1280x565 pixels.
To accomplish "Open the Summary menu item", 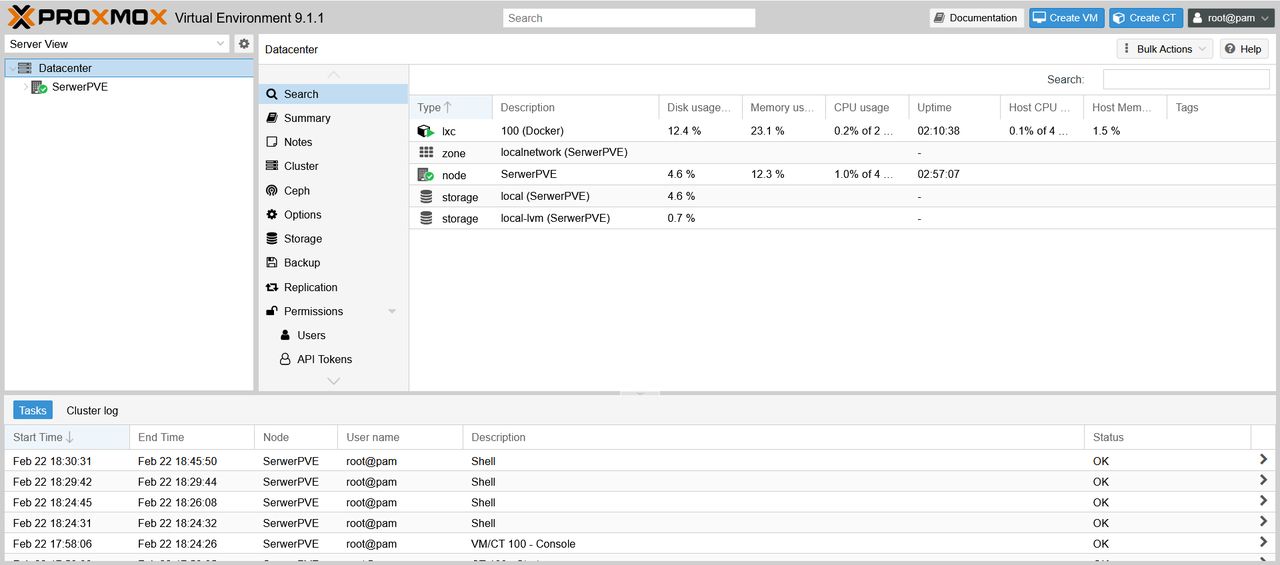I will (x=307, y=118).
